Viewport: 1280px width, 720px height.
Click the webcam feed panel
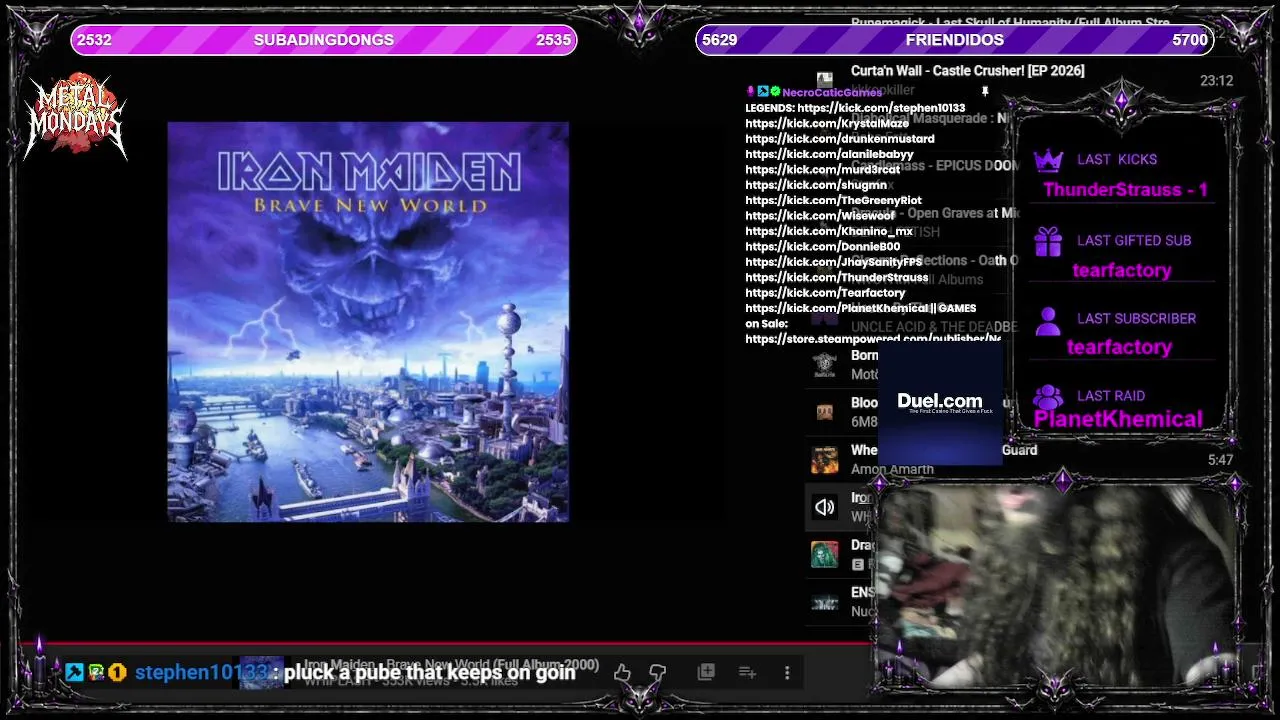(x=1058, y=586)
